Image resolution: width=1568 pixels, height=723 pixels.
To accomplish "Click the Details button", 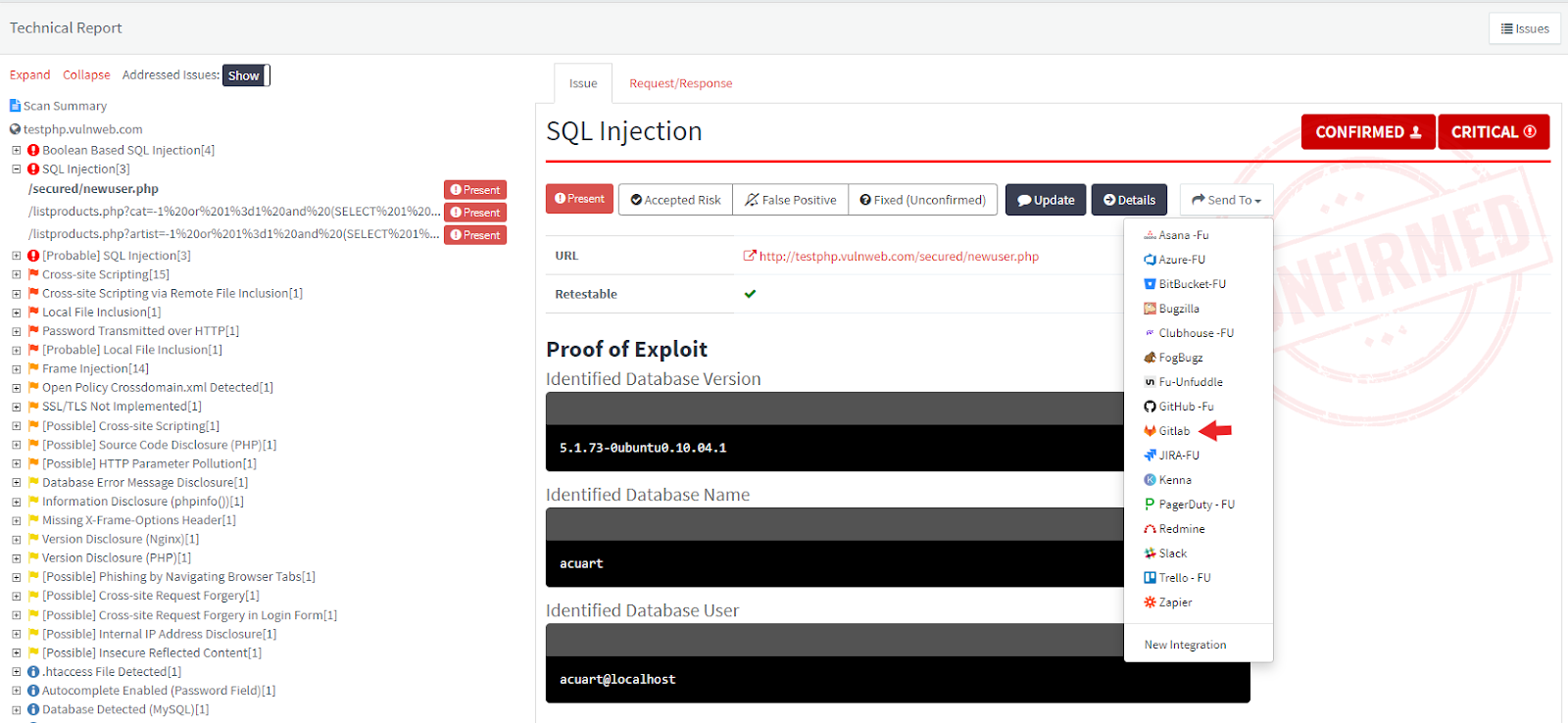I will 1129,200.
